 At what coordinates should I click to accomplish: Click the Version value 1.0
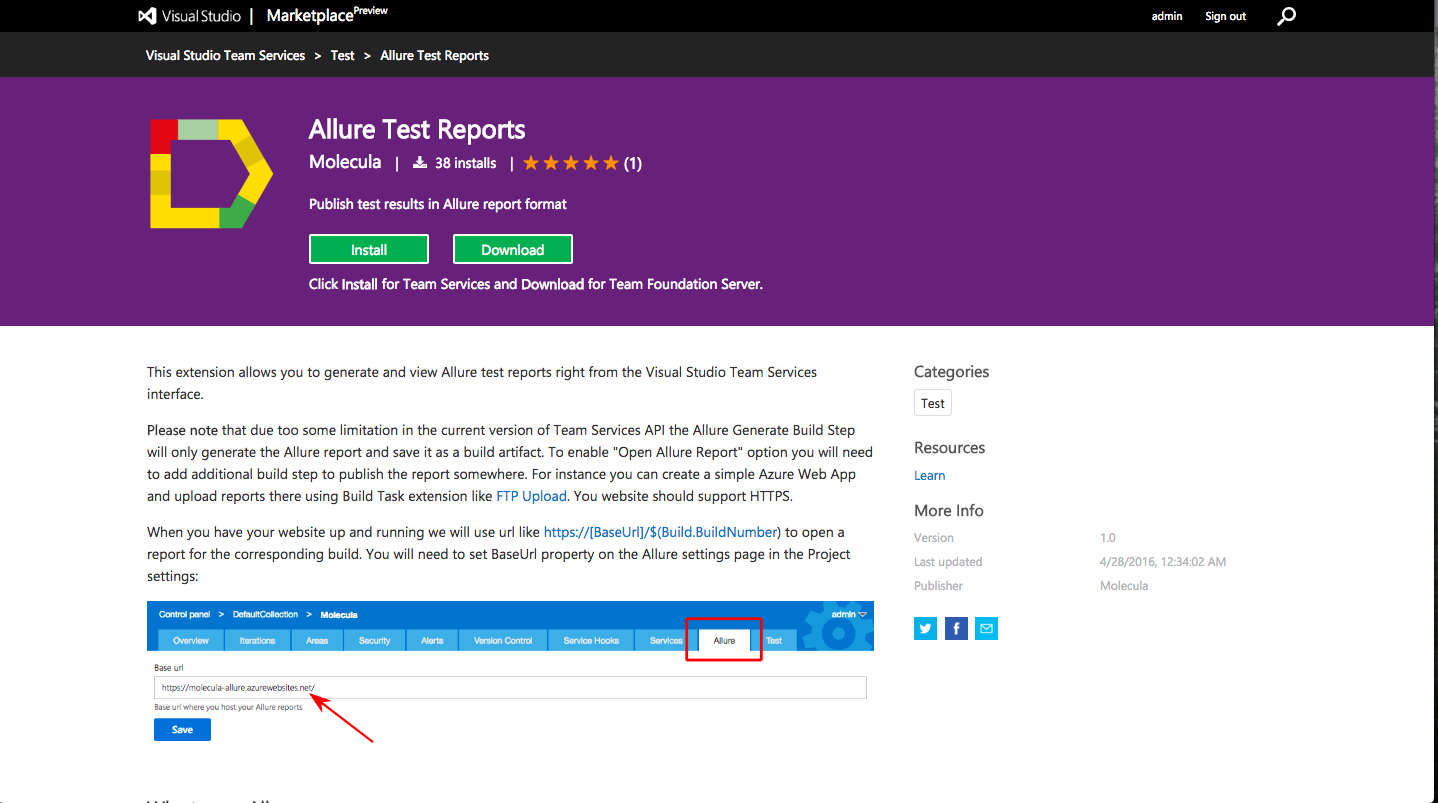(x=1107, y=538)
